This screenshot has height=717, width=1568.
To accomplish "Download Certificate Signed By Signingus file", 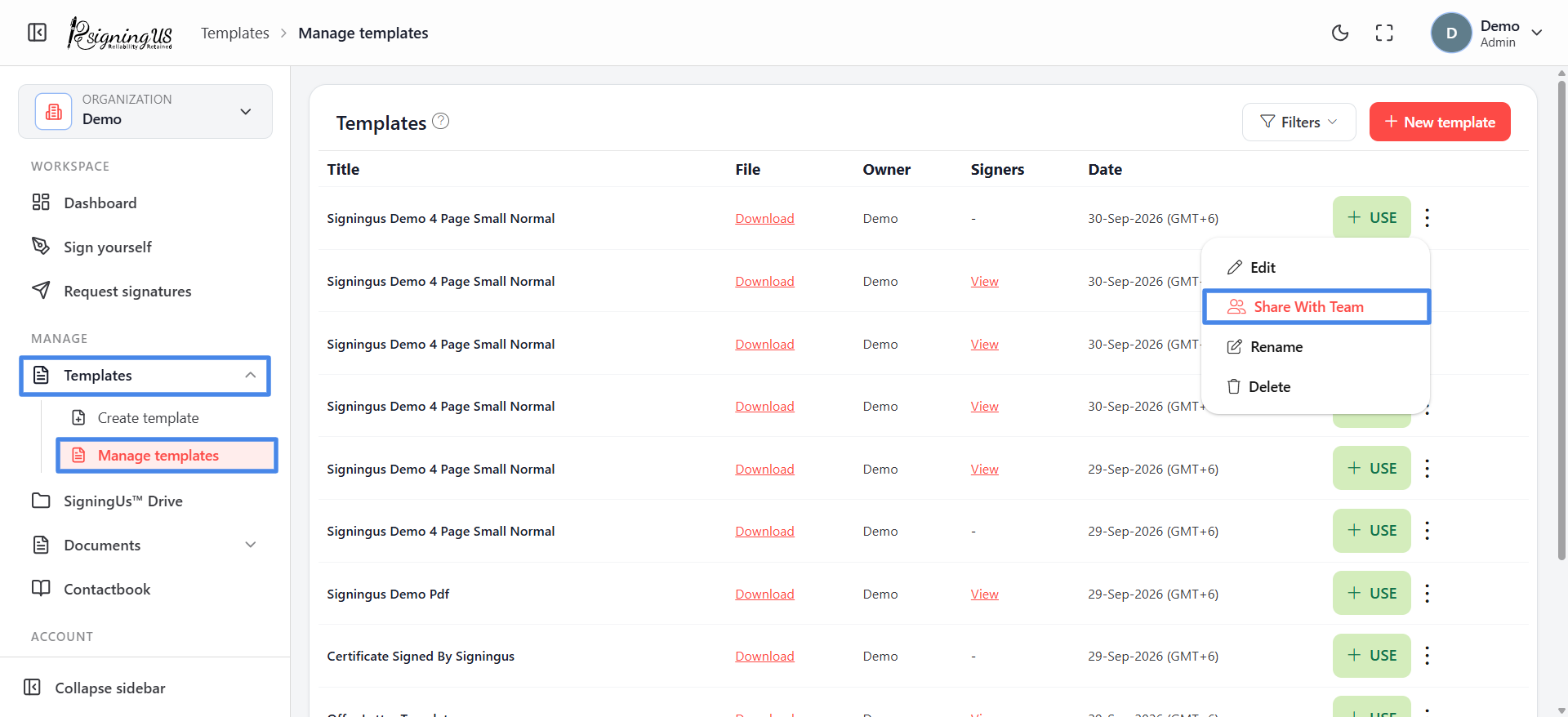I will [764, 656].
